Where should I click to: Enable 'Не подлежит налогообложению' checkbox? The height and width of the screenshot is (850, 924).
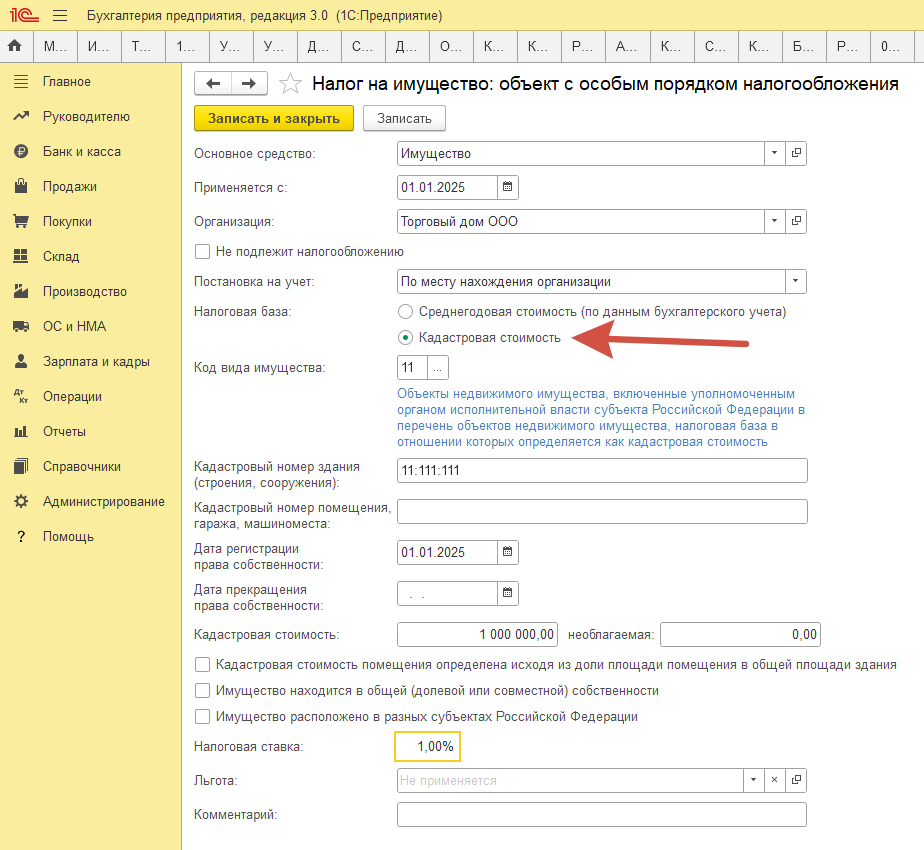tap(203, 252)
